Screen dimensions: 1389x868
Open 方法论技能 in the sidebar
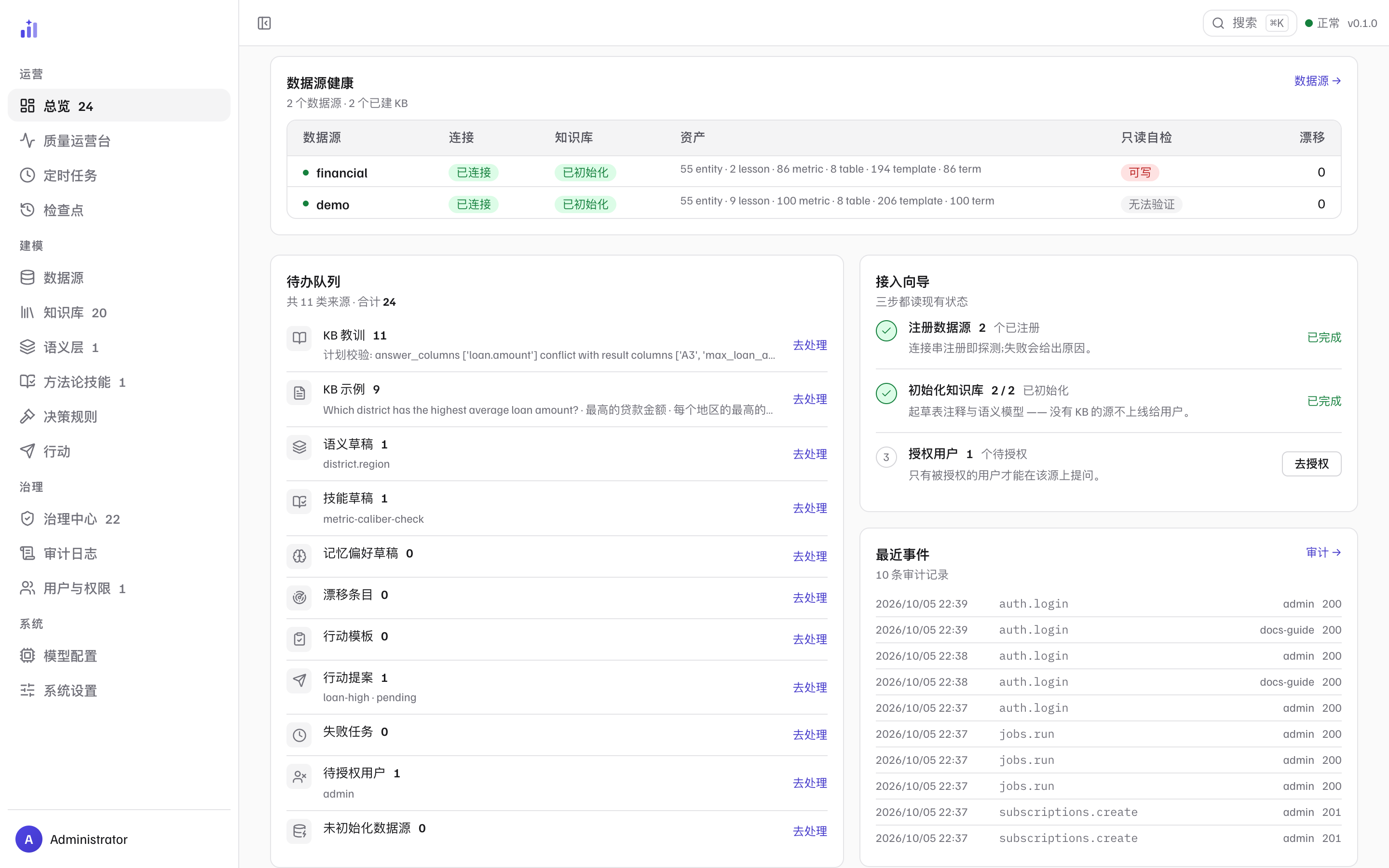click(119, 382)
